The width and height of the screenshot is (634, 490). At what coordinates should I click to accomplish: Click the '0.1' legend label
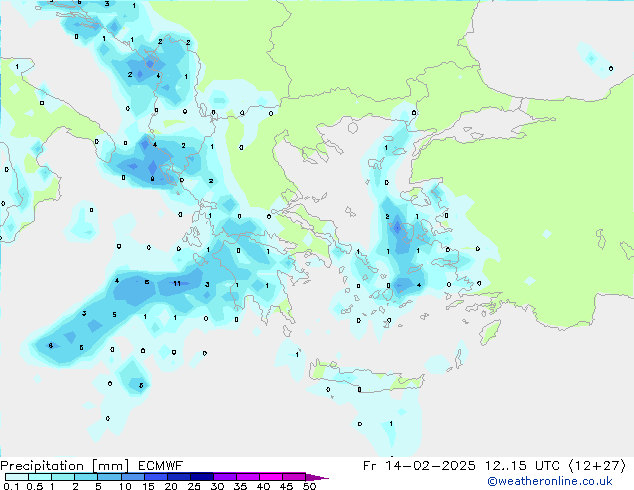pyautogui.click(x=11, y=486)
